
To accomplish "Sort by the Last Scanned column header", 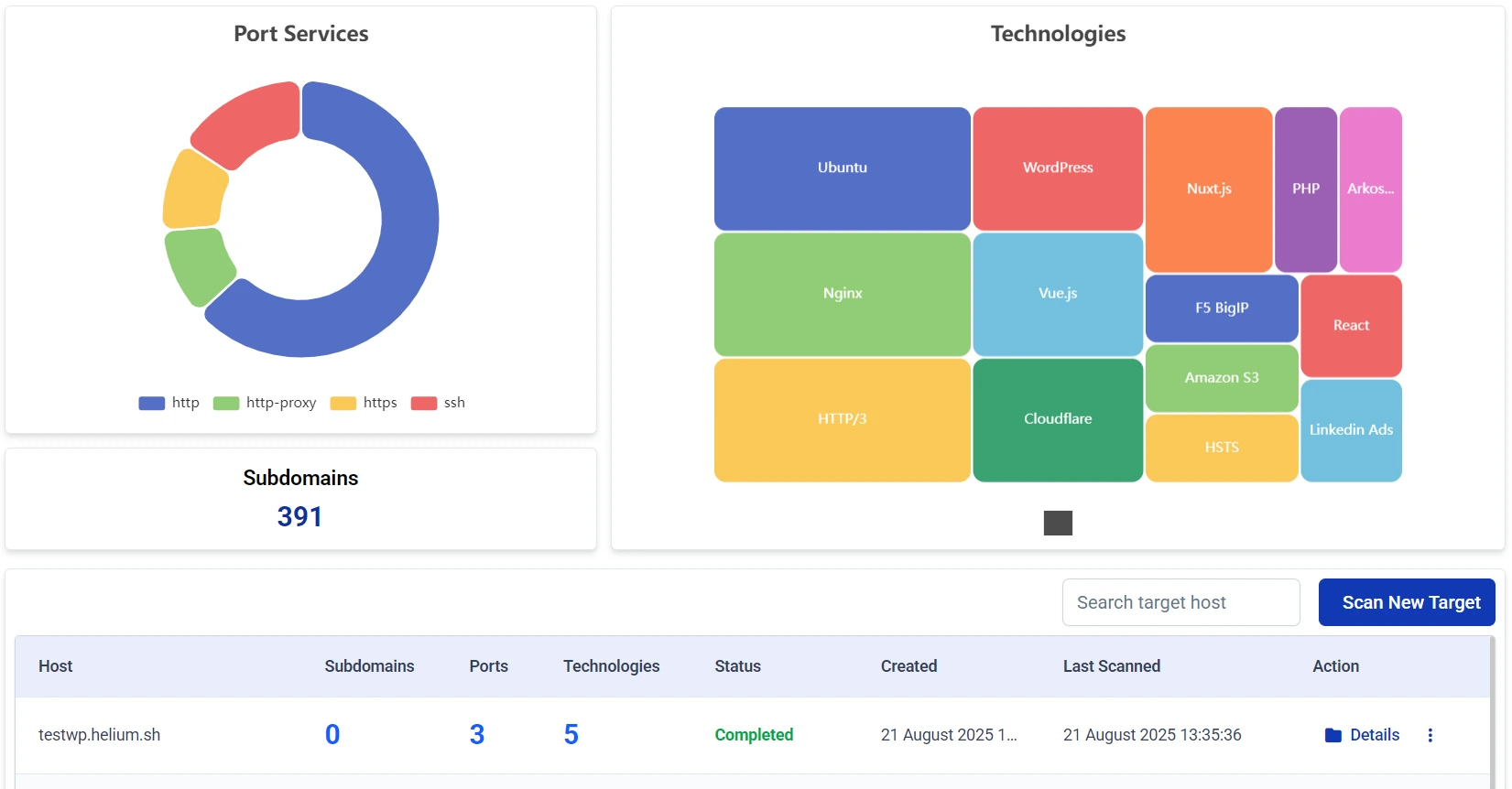I will 1111,666.
